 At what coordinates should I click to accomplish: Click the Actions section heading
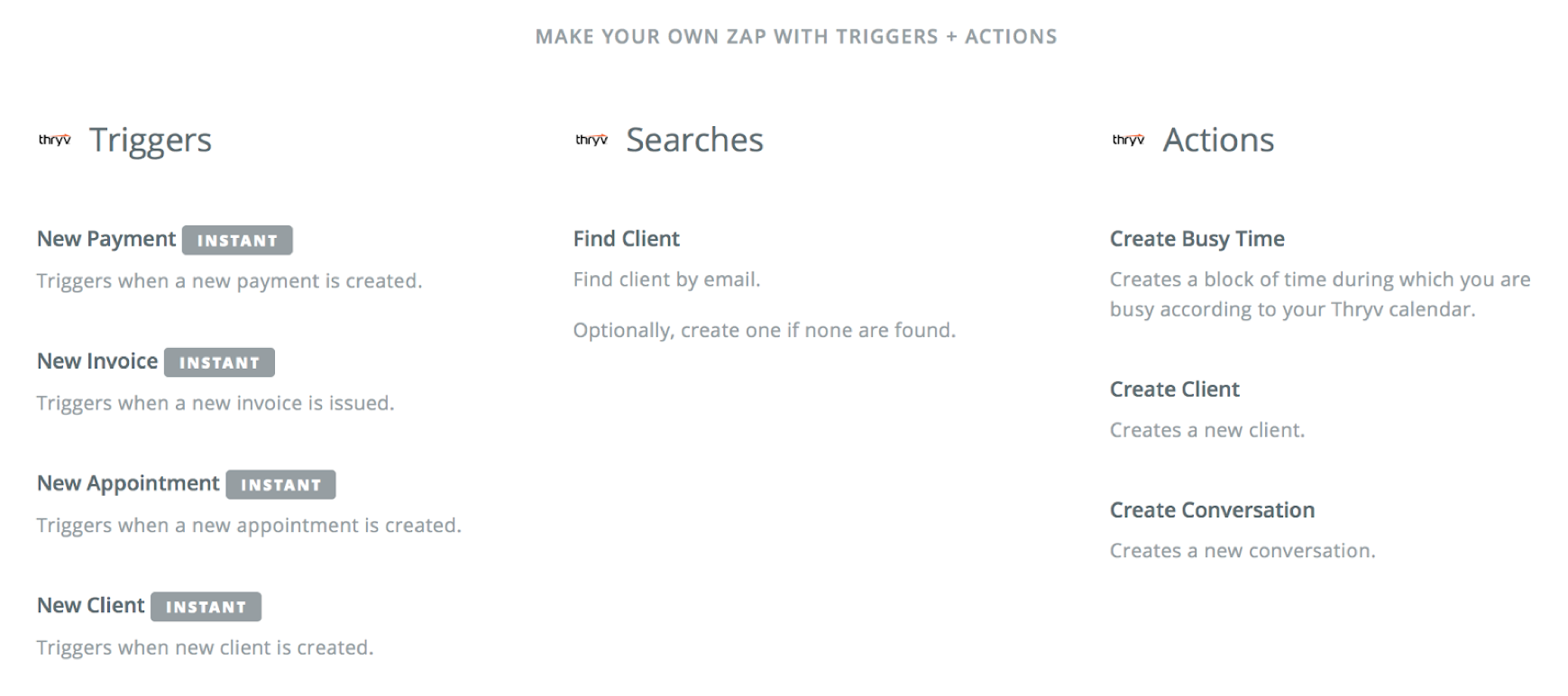pos(1218,140)
